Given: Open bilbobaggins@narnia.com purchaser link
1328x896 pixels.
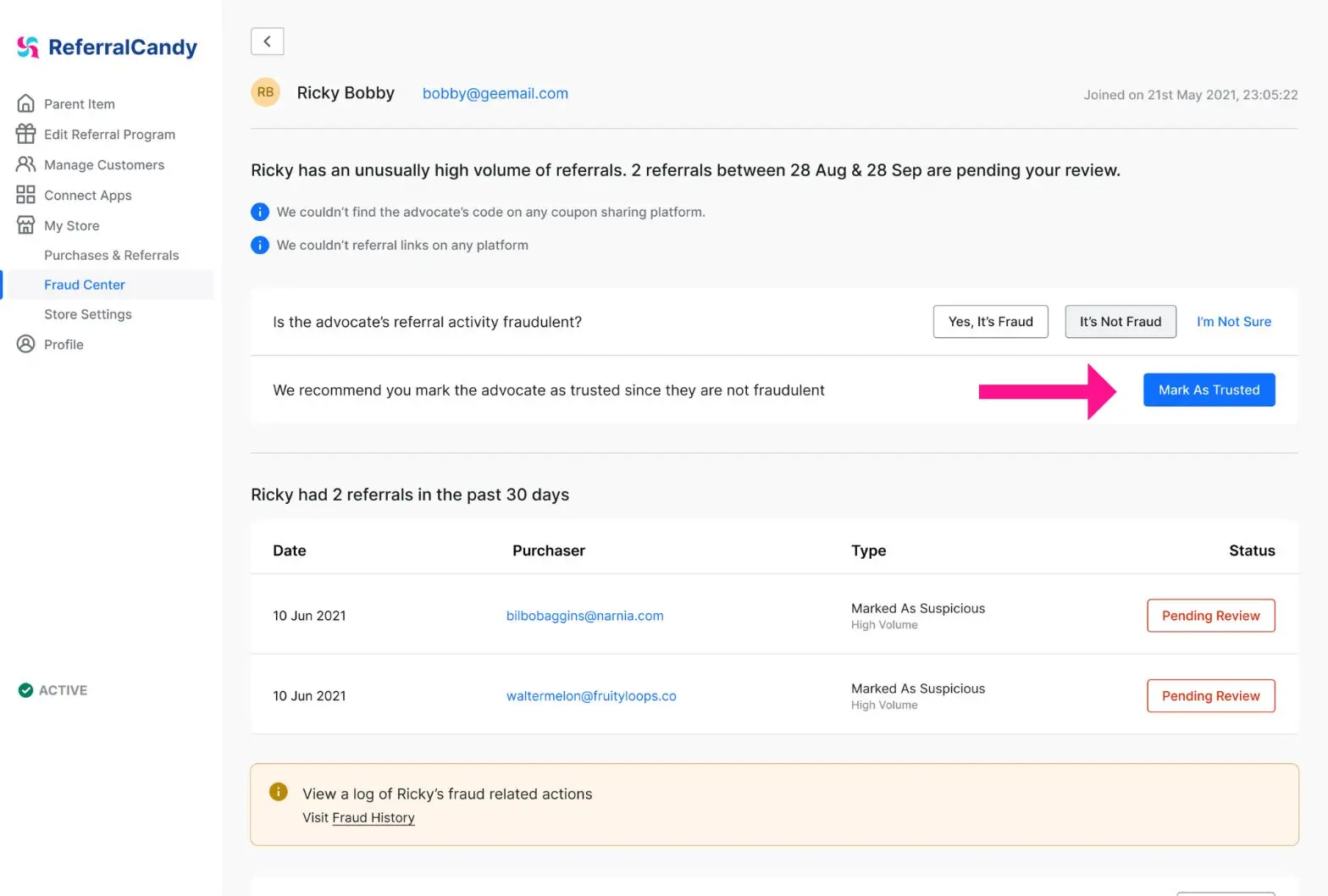Looking at the screenshot, I should [585, 616].
